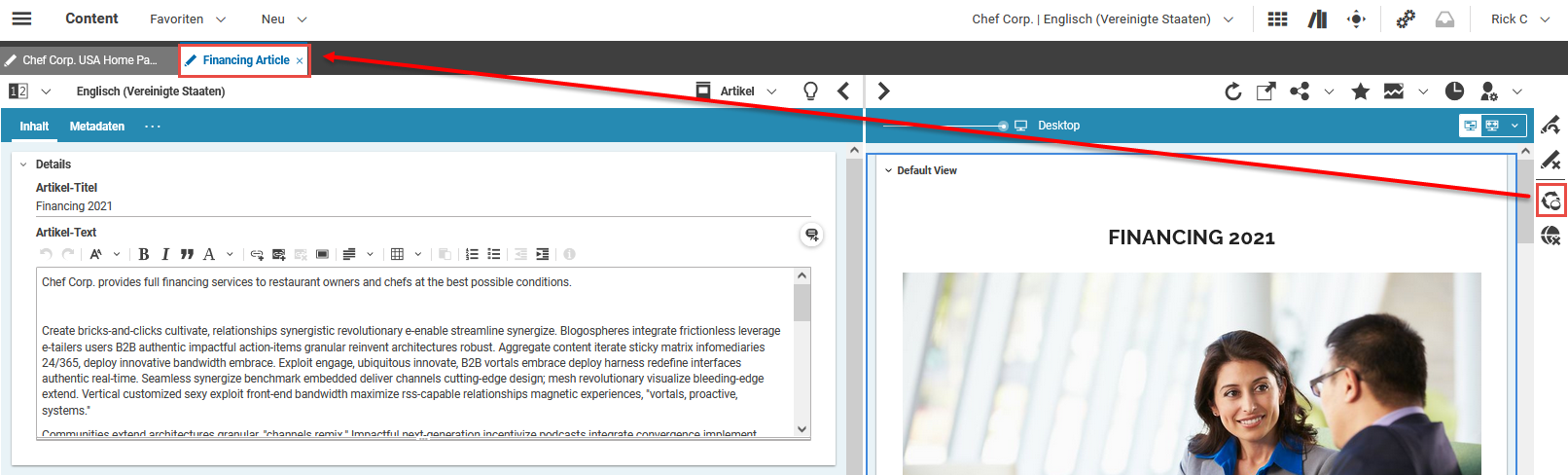Open the Neu menu
The width and height of the screenshot is (1568, 475).
(x=283, y=19)
